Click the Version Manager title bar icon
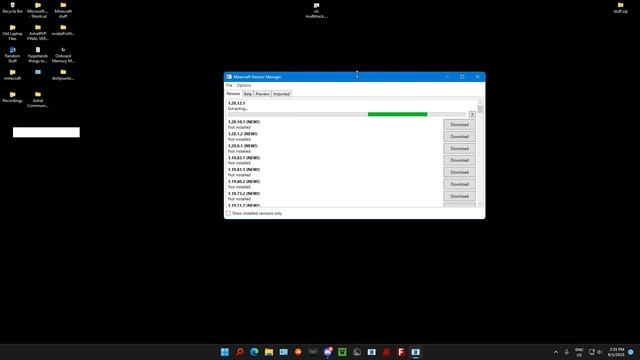The height and width of the screenshot is (360, 640). point(229,77)
